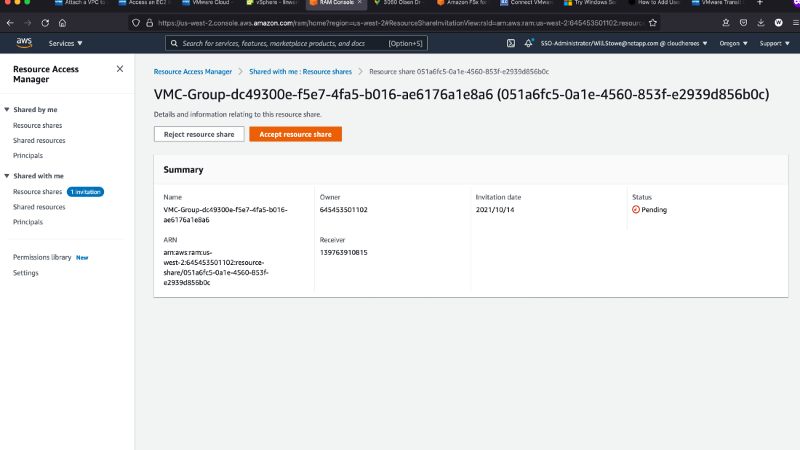
Task: Switch to the Attach a VPC browser tab
Action: coord(81,3)
